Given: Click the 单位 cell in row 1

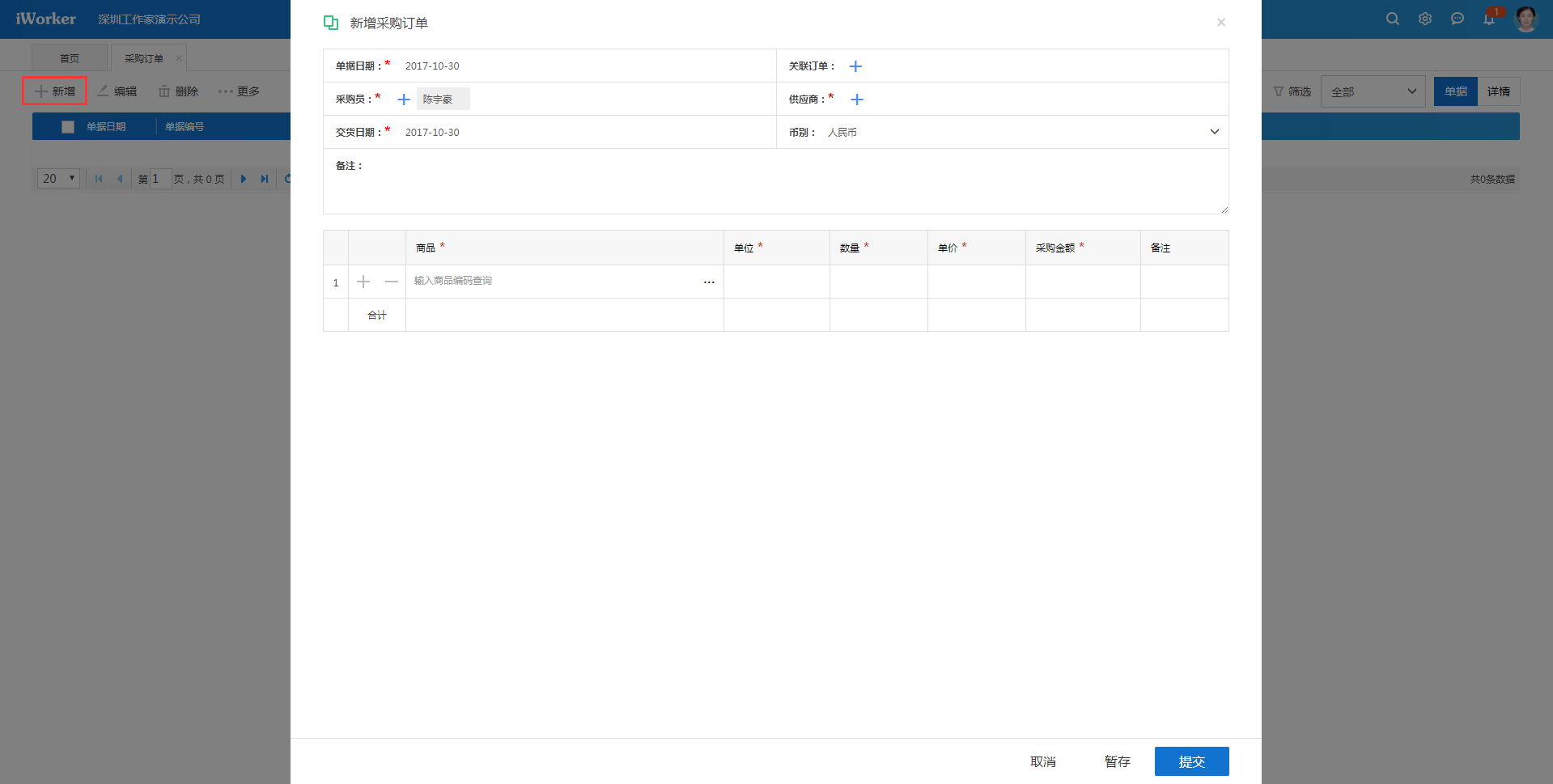Looking at the screenshot, I should pos(777,282).
